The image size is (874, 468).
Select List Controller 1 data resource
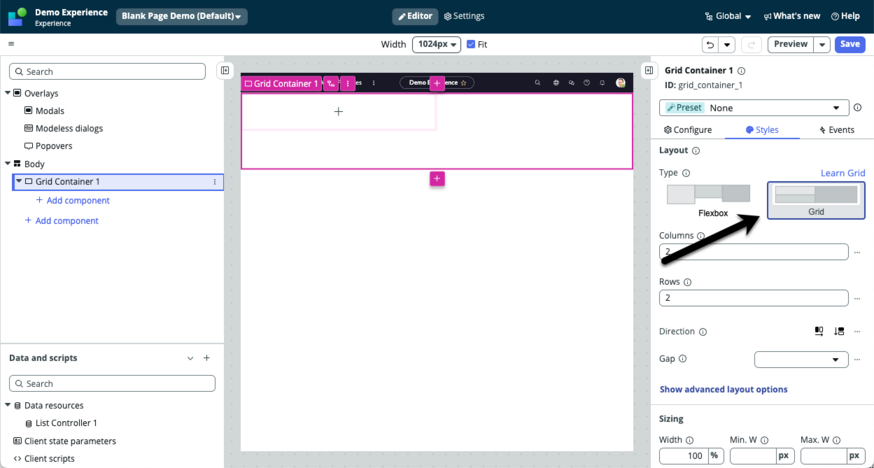coord(61,423)
